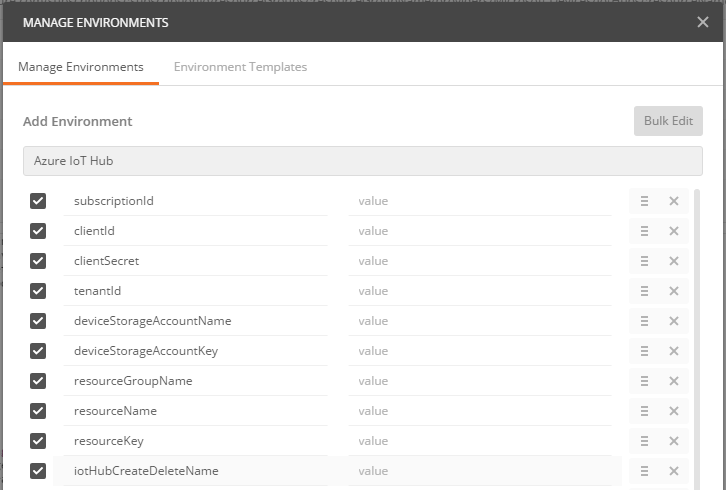Click drag handle icon for clientId row
The image size is (726, 490).
click(644, 231)
